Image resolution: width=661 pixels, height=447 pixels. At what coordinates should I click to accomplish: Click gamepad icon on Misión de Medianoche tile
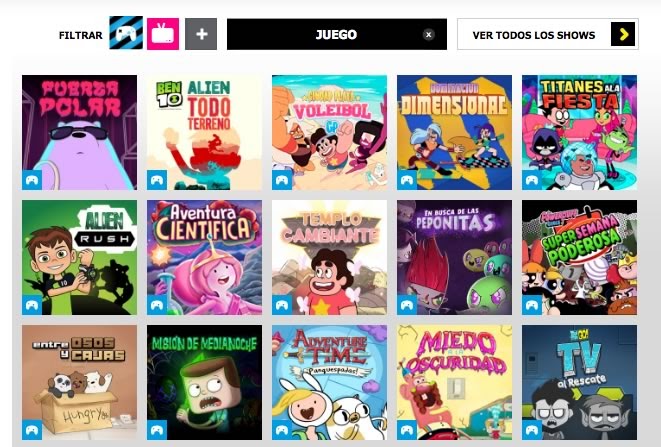tap(157, 430)
